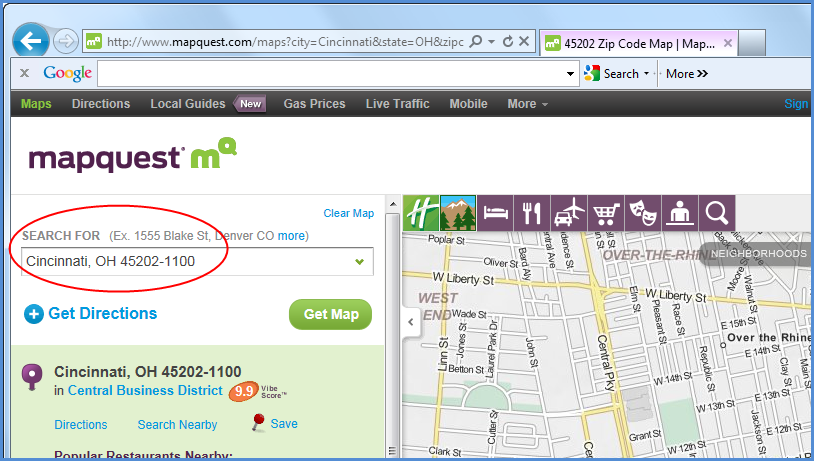This screenshot has width=814, height=461.
Task: Toggle the Neighborhoods map overlay
Action: coord(757,254)
